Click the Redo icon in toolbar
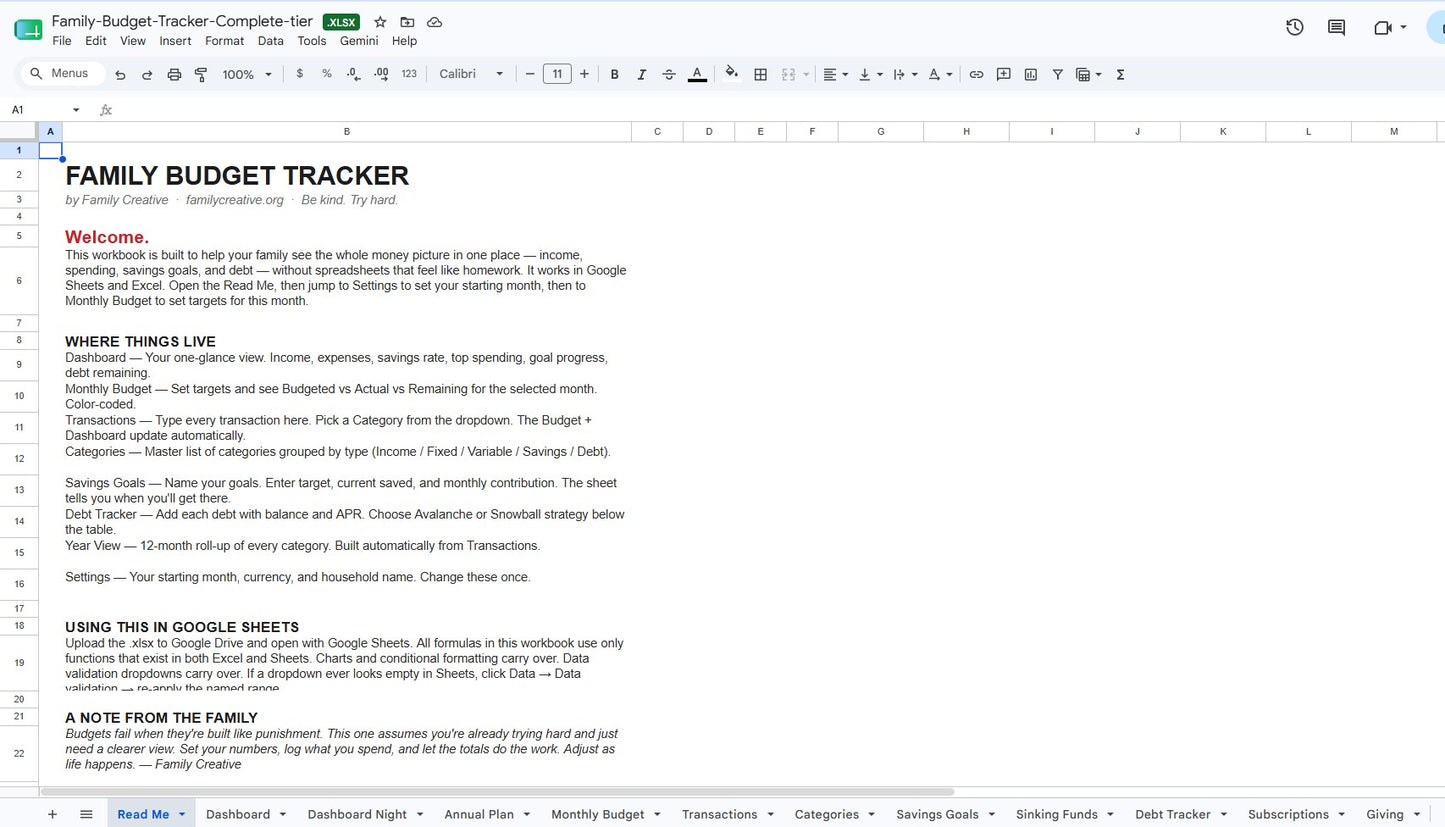Screen dimensions: 1445x827 pos(147,74)
